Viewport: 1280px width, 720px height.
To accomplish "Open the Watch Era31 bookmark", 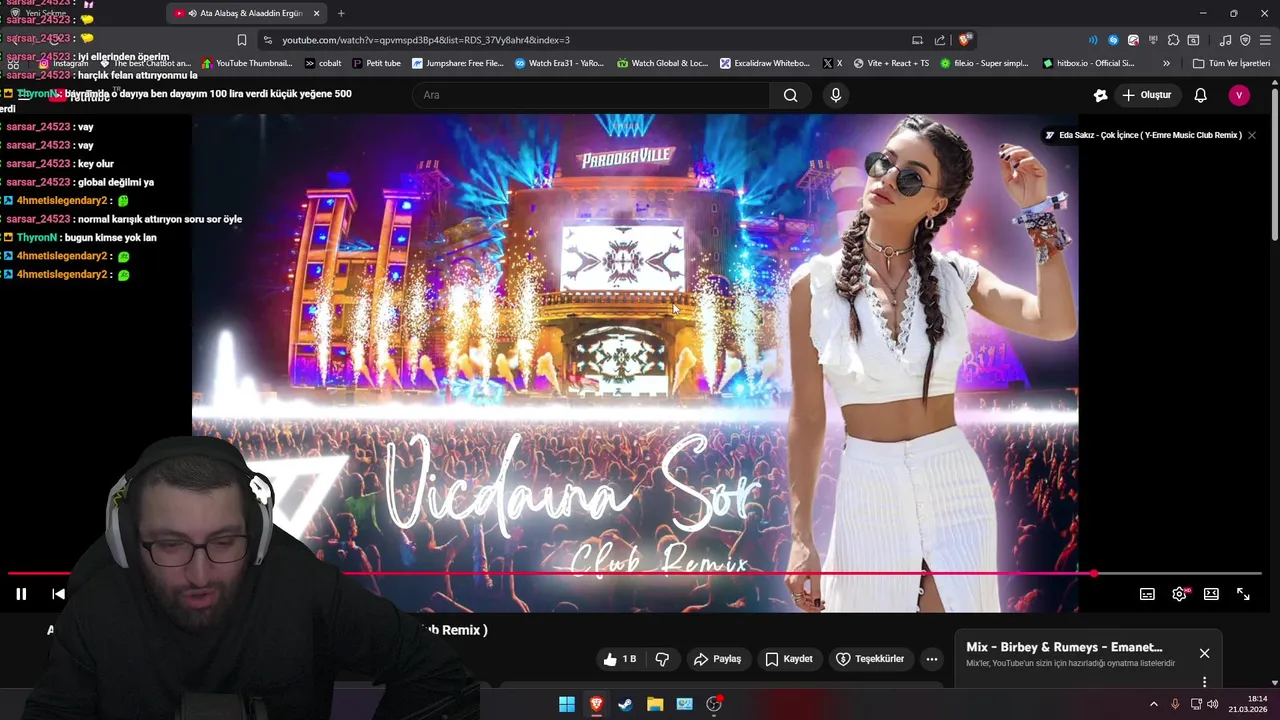I will (559, 63).
